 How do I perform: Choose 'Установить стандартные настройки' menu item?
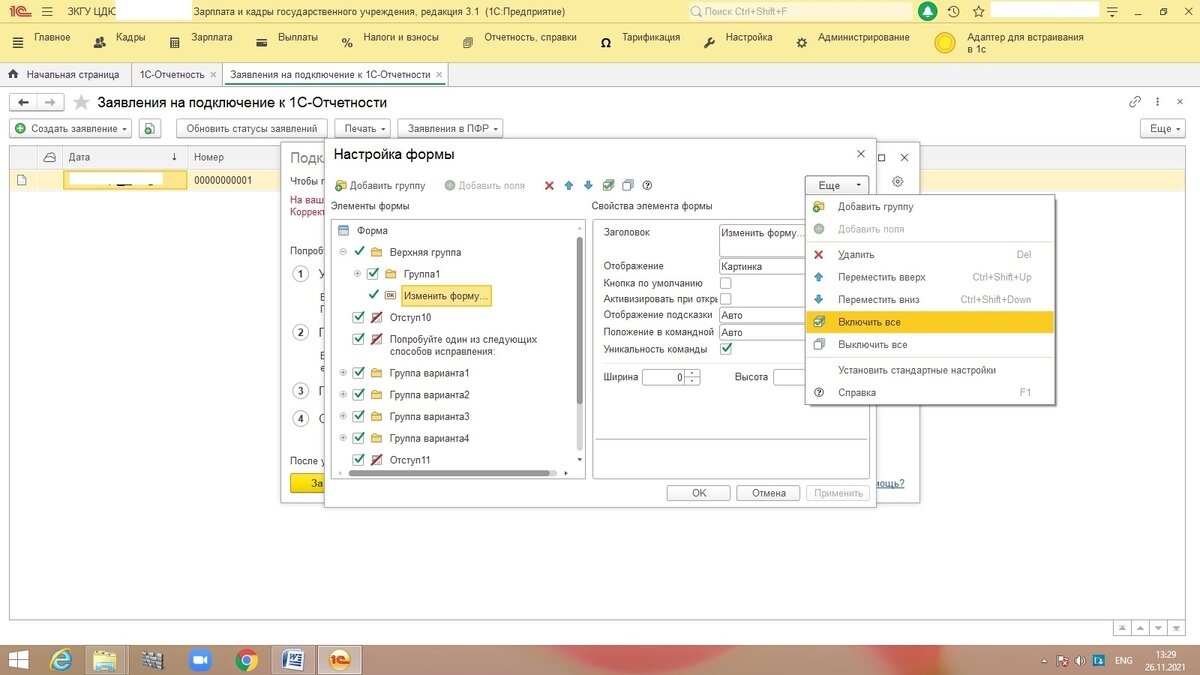(x=930, y=370)
